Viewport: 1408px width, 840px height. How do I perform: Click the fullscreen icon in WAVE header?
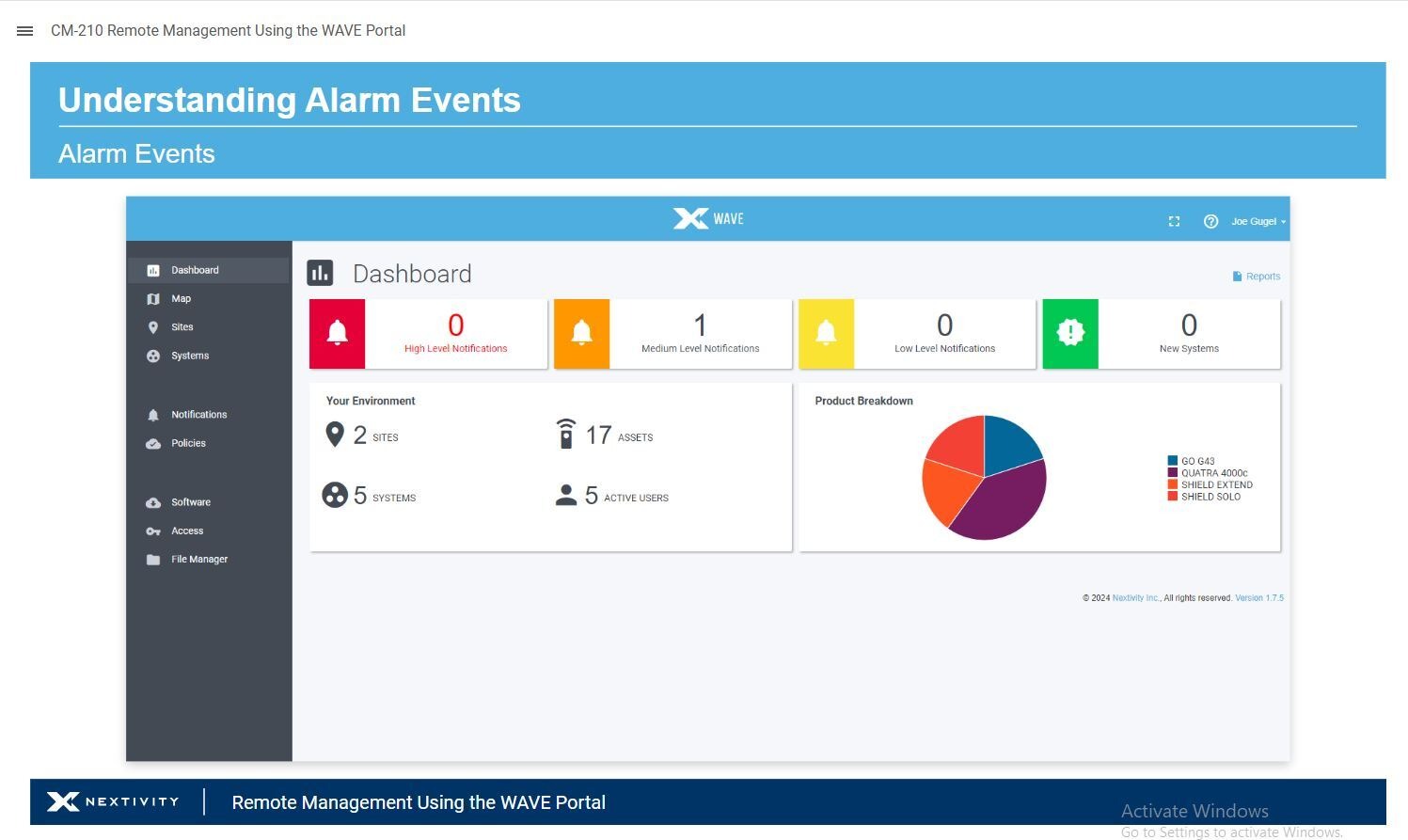click(x=1174, y=222)
